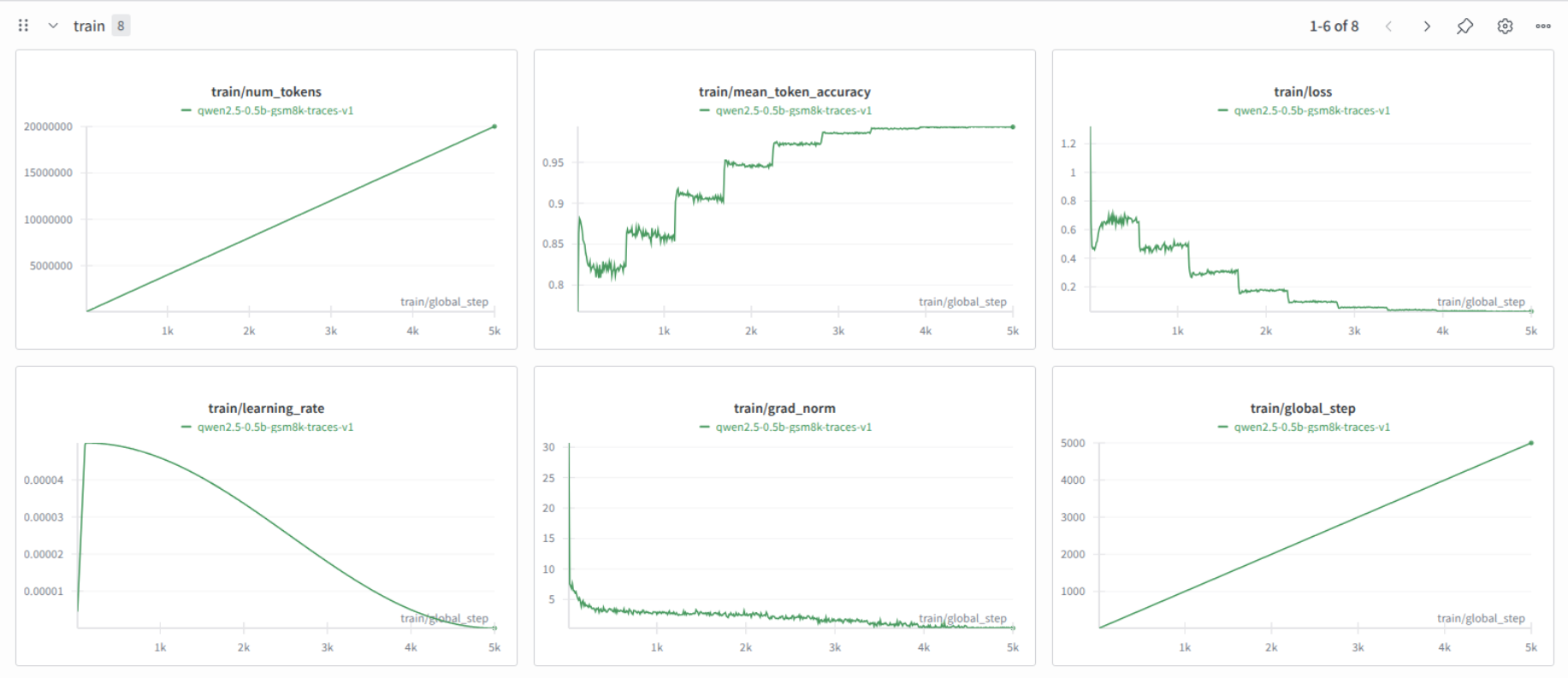Screen dimensions: 1568x678
Task: Click the run name legend in train/num_tokens chart
Action: 275,110
